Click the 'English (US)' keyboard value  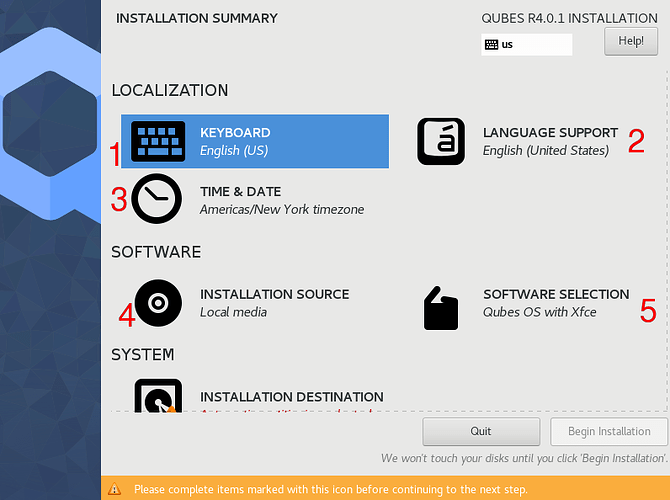pos(234,150)
